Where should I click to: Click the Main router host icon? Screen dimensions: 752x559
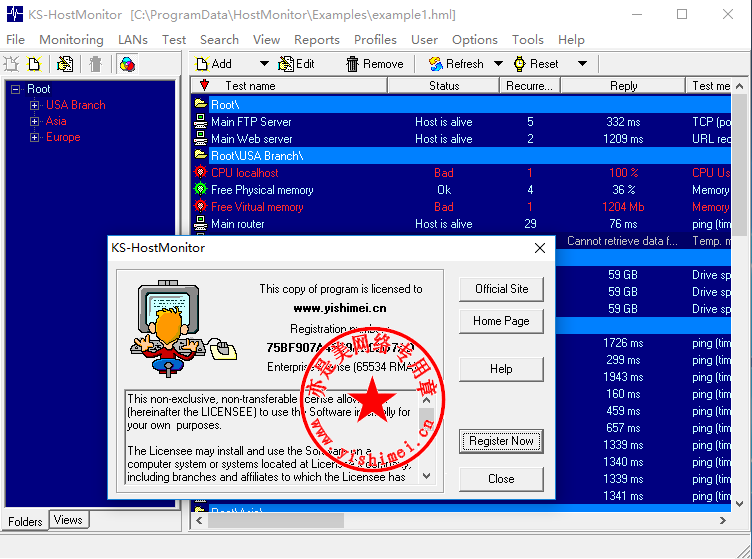(200, 223)
